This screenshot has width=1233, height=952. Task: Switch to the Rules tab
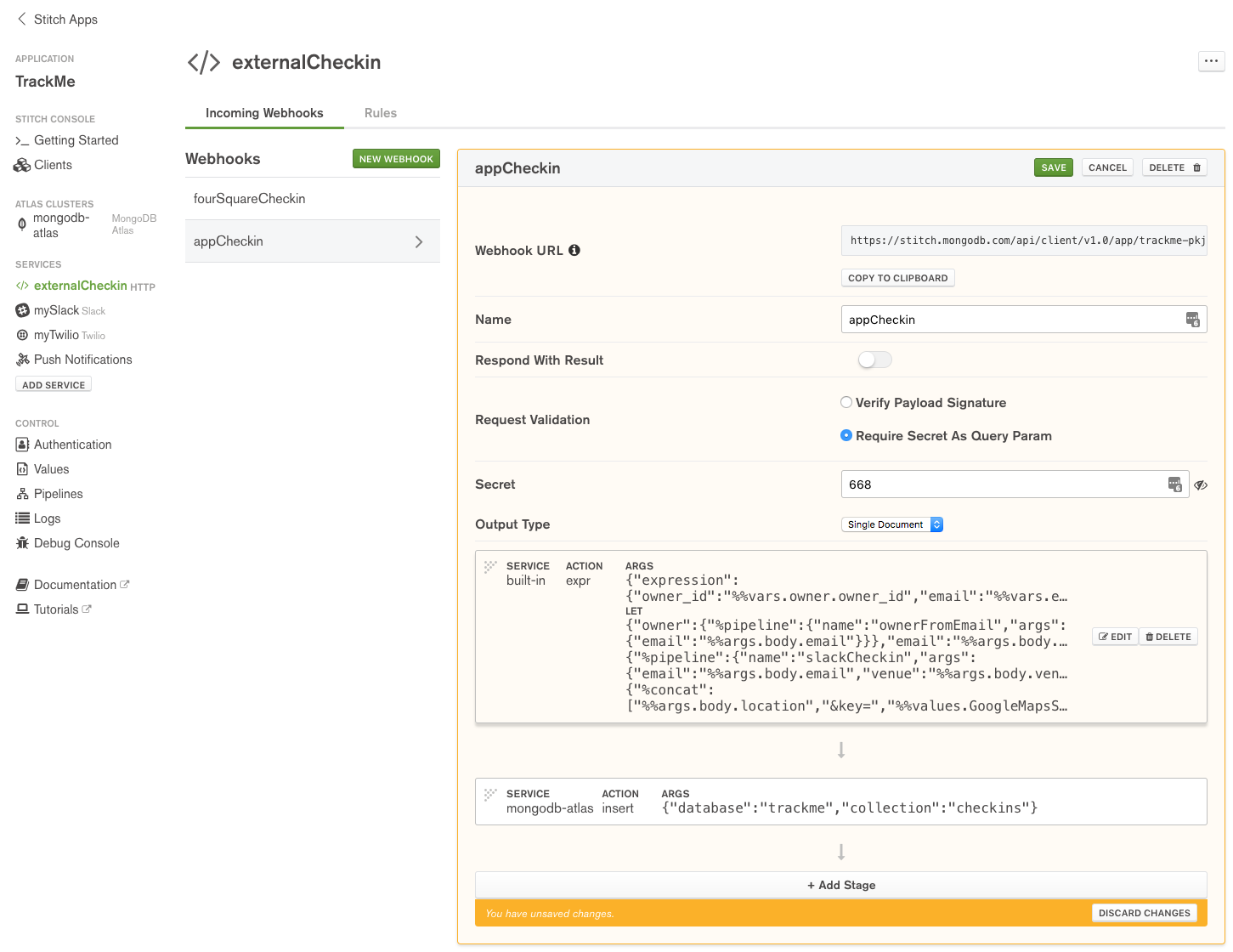pos(380,113)
